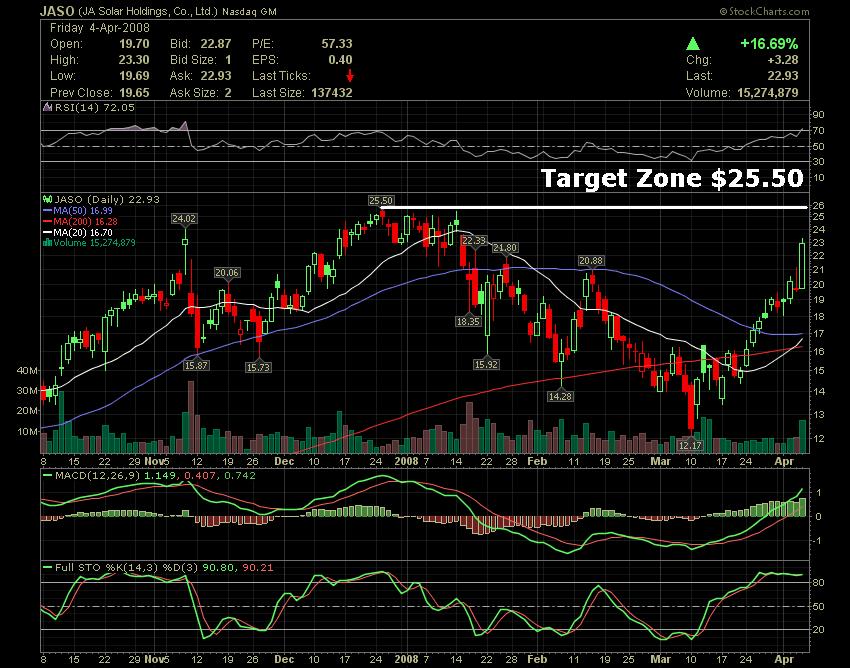
Task: Click the Last 22.93 value in header
Action: pyautogui.click(x=783, y=76)
